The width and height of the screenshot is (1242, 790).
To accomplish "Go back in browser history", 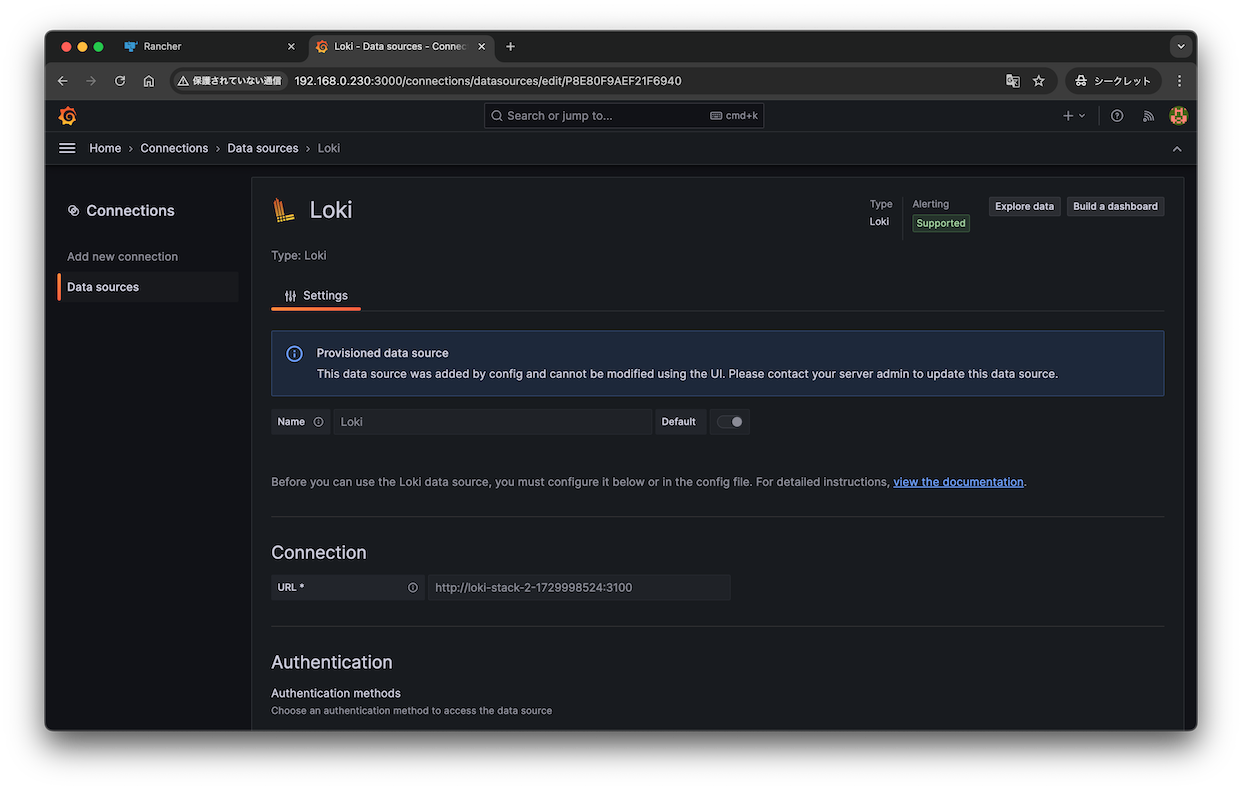I will [63, 81].
